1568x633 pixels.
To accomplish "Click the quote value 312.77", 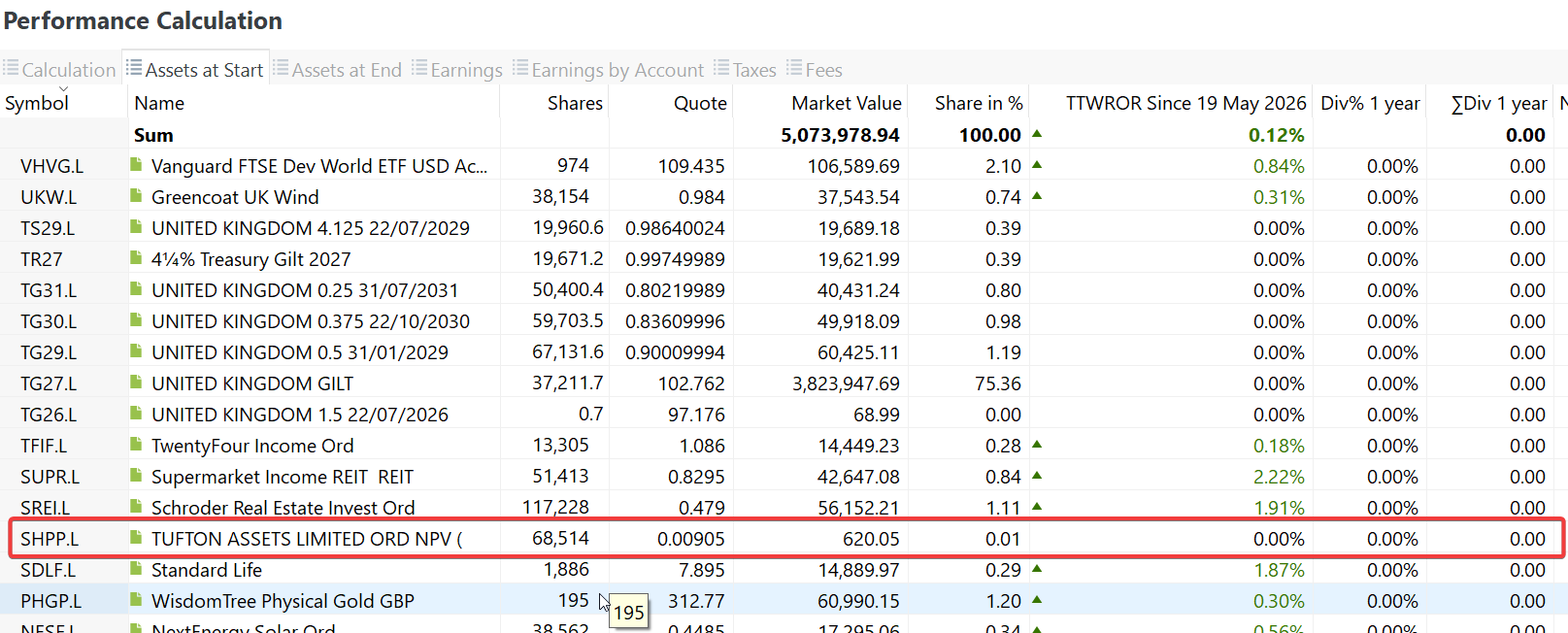I will point(696,601).
